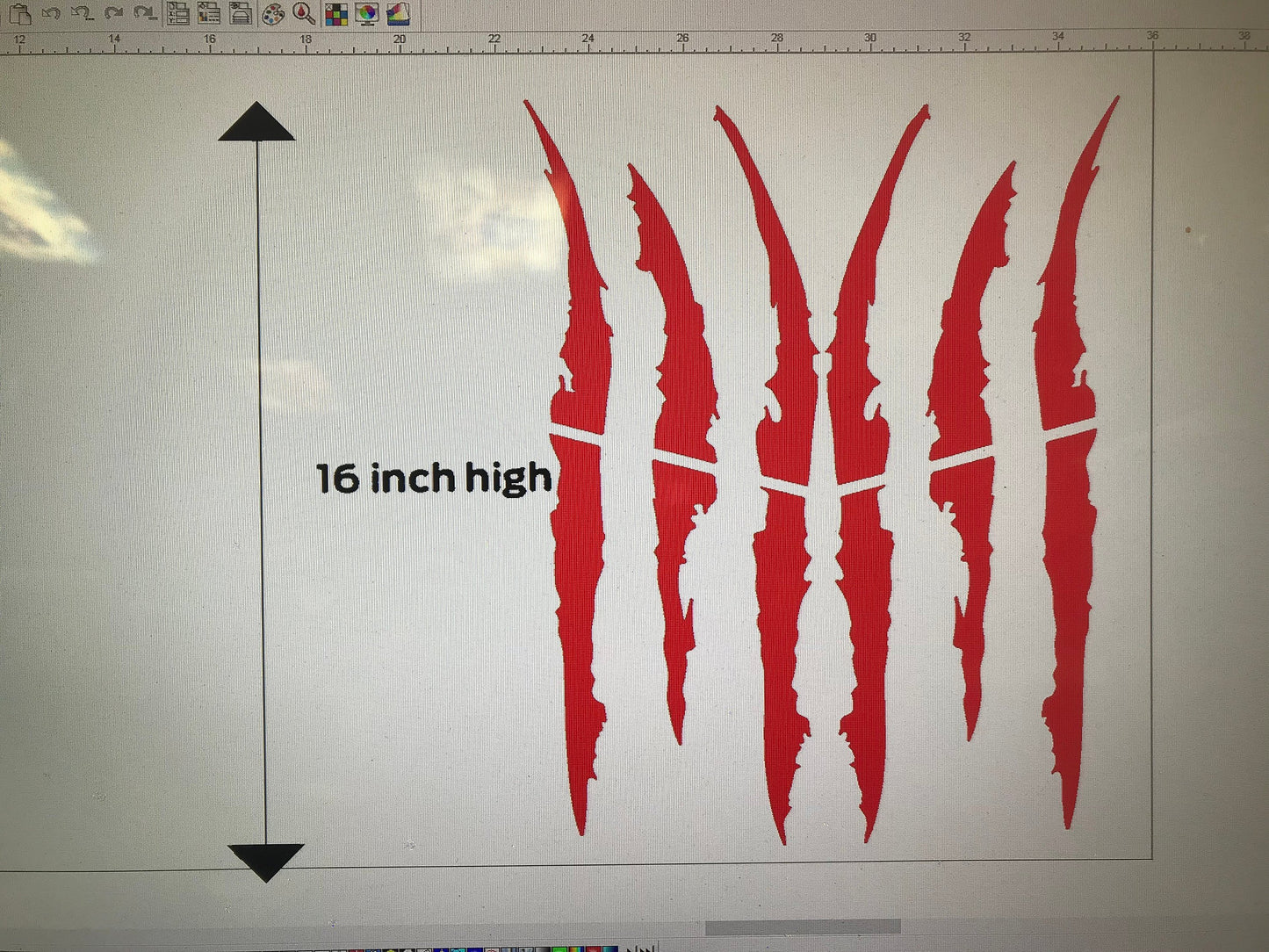
Task: Click the palette scroll-to-end arrow
Action: click(x=648, y=948)
